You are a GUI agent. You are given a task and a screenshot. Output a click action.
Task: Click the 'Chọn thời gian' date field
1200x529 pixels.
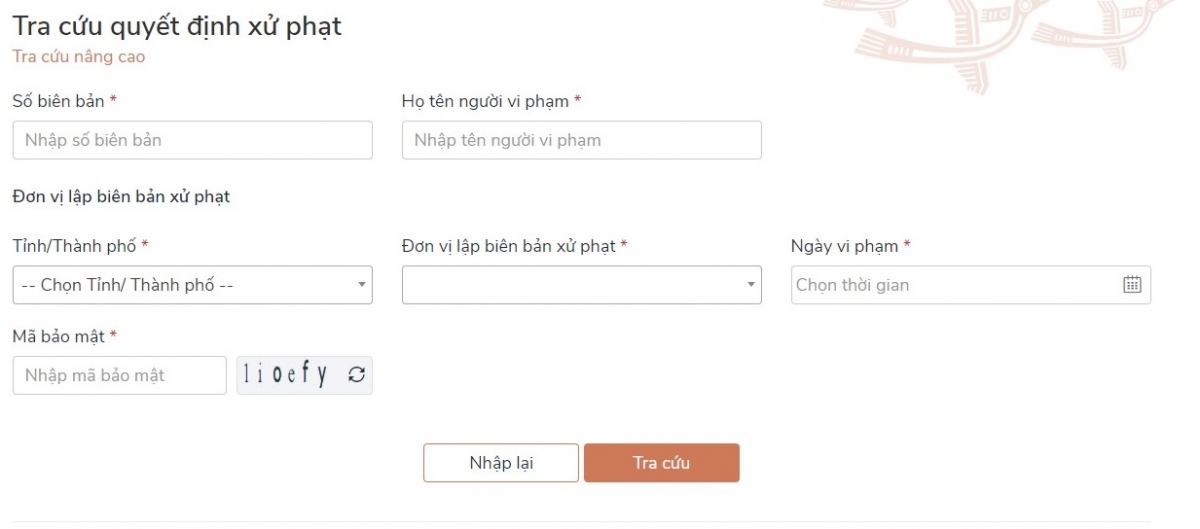point(955,285)
